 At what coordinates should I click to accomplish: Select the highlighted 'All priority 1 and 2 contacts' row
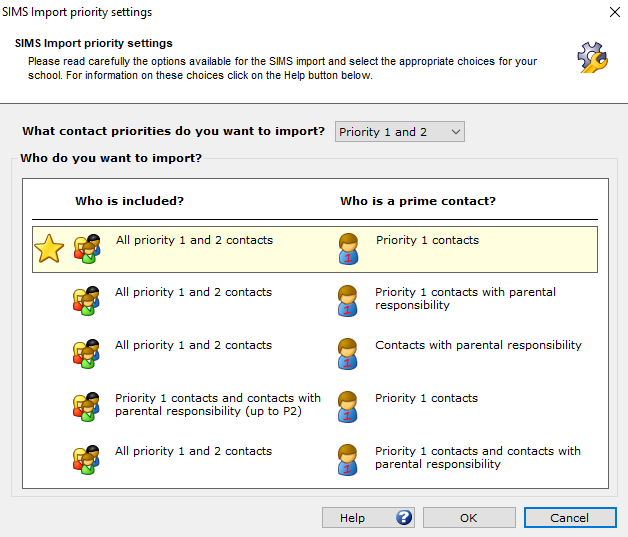click(x=315, y=249)
